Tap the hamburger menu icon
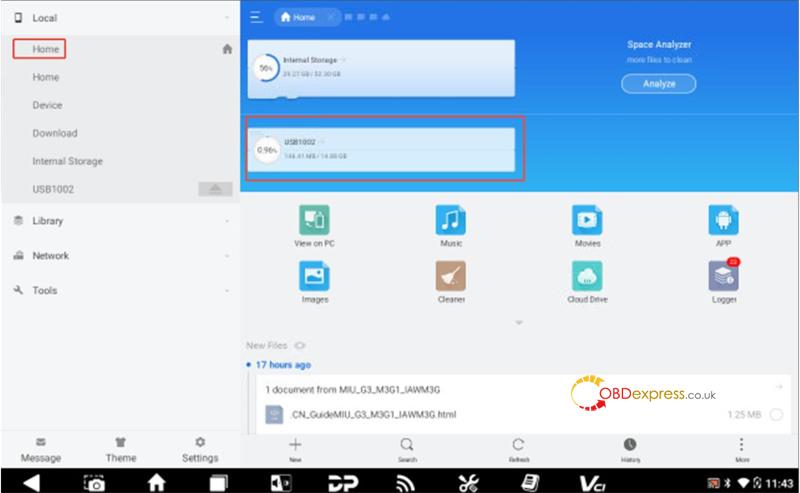The image size is (800, 493). [x=256, y=17]
